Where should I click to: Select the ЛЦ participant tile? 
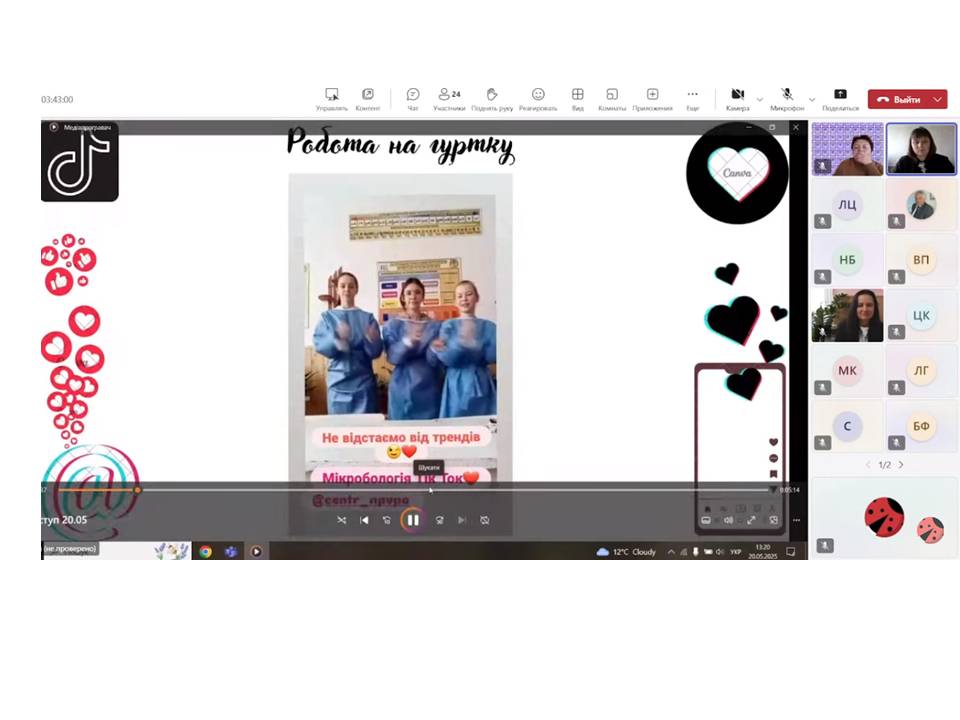847,205
